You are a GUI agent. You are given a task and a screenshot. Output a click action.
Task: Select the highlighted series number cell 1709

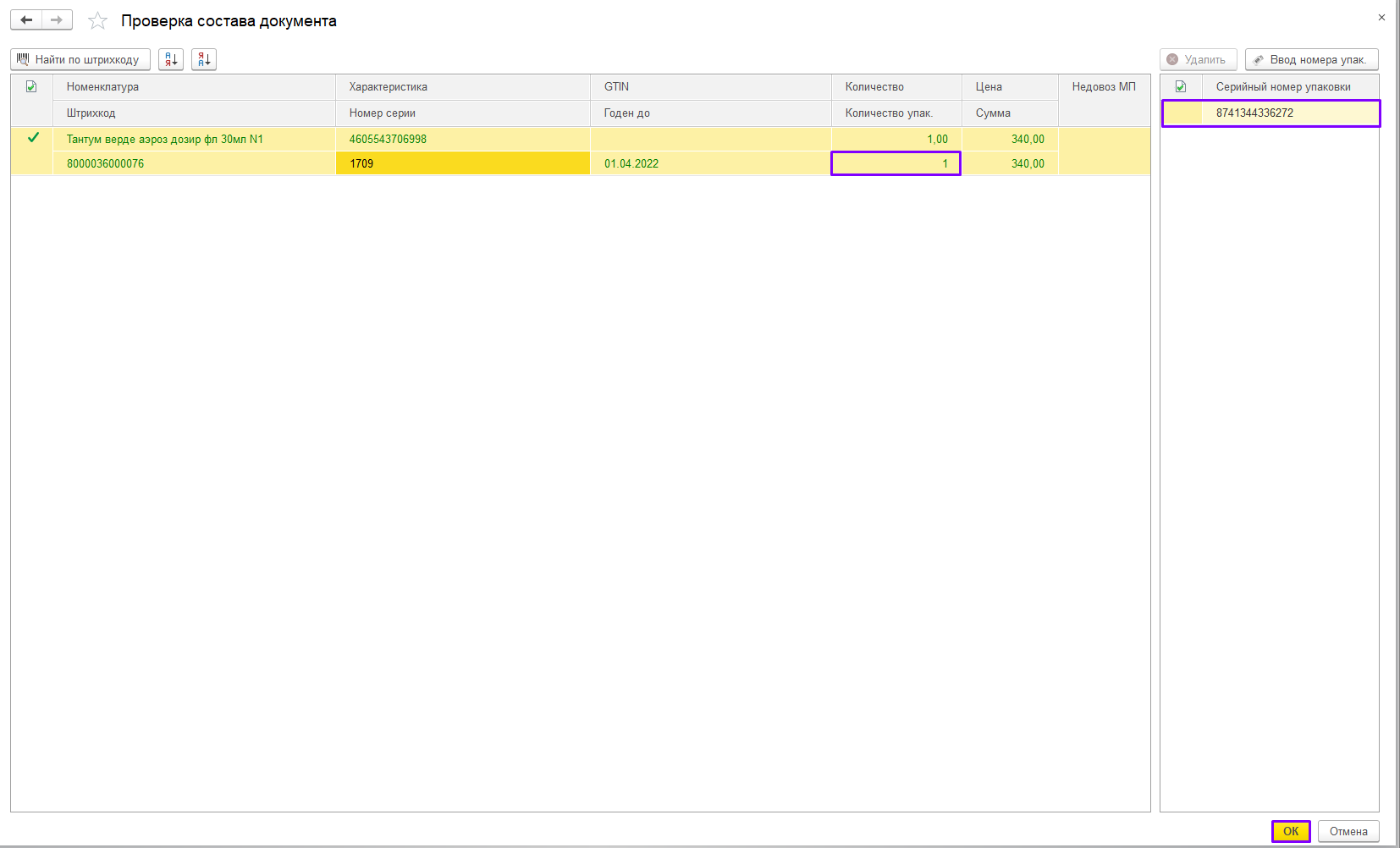coord(462,163)
